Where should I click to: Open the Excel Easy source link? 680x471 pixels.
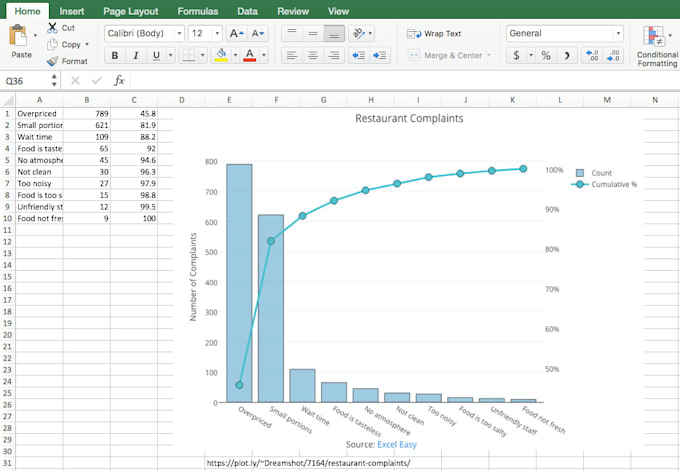point(397,444)
